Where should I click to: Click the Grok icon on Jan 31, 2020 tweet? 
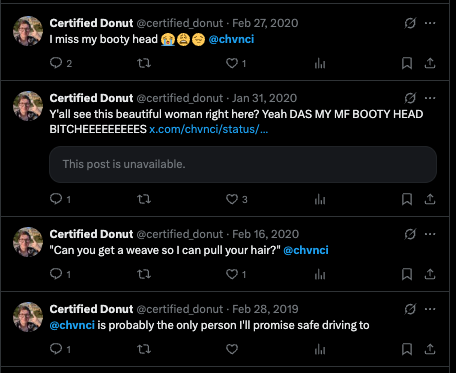410,98
